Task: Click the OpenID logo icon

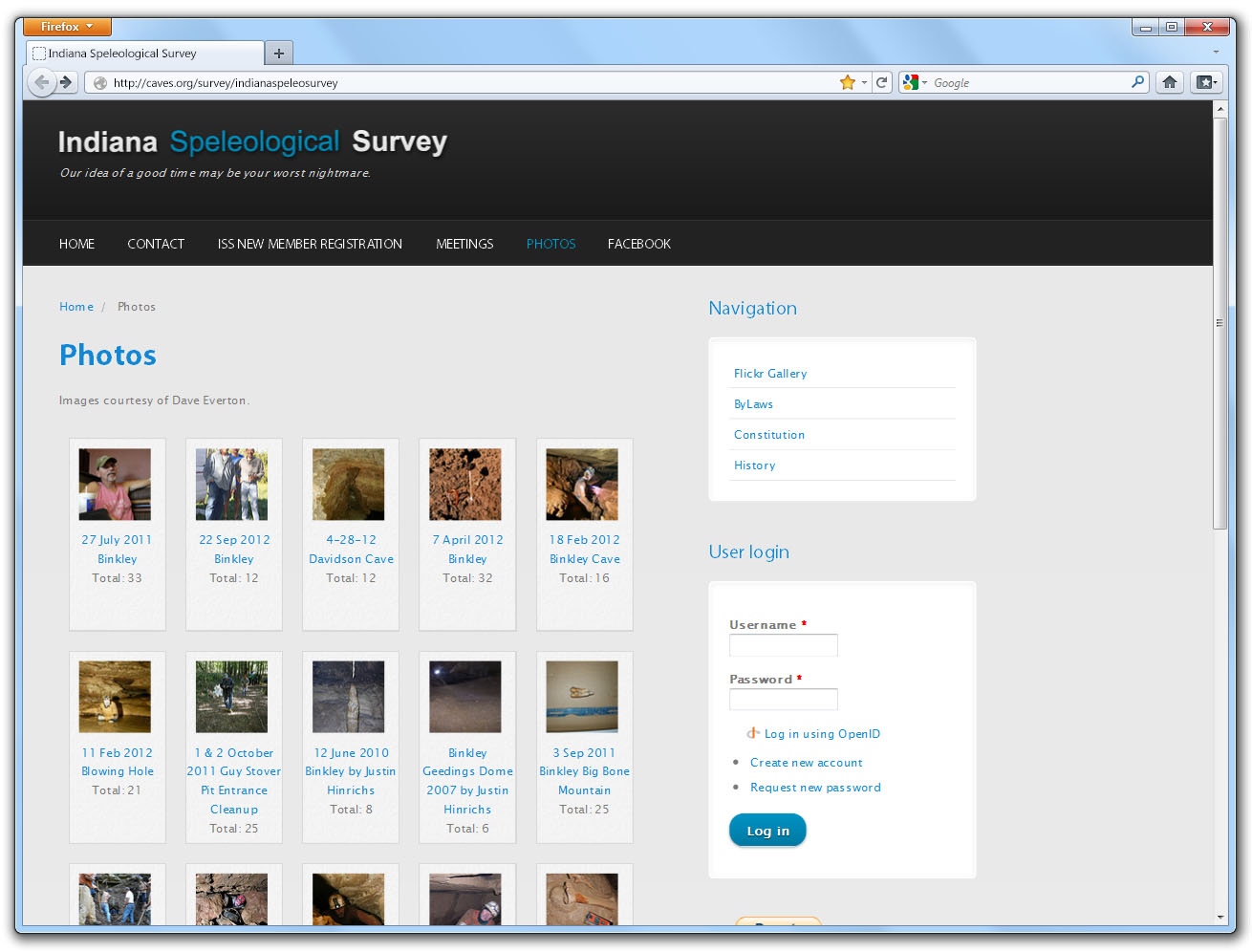Action: (753, 733)
